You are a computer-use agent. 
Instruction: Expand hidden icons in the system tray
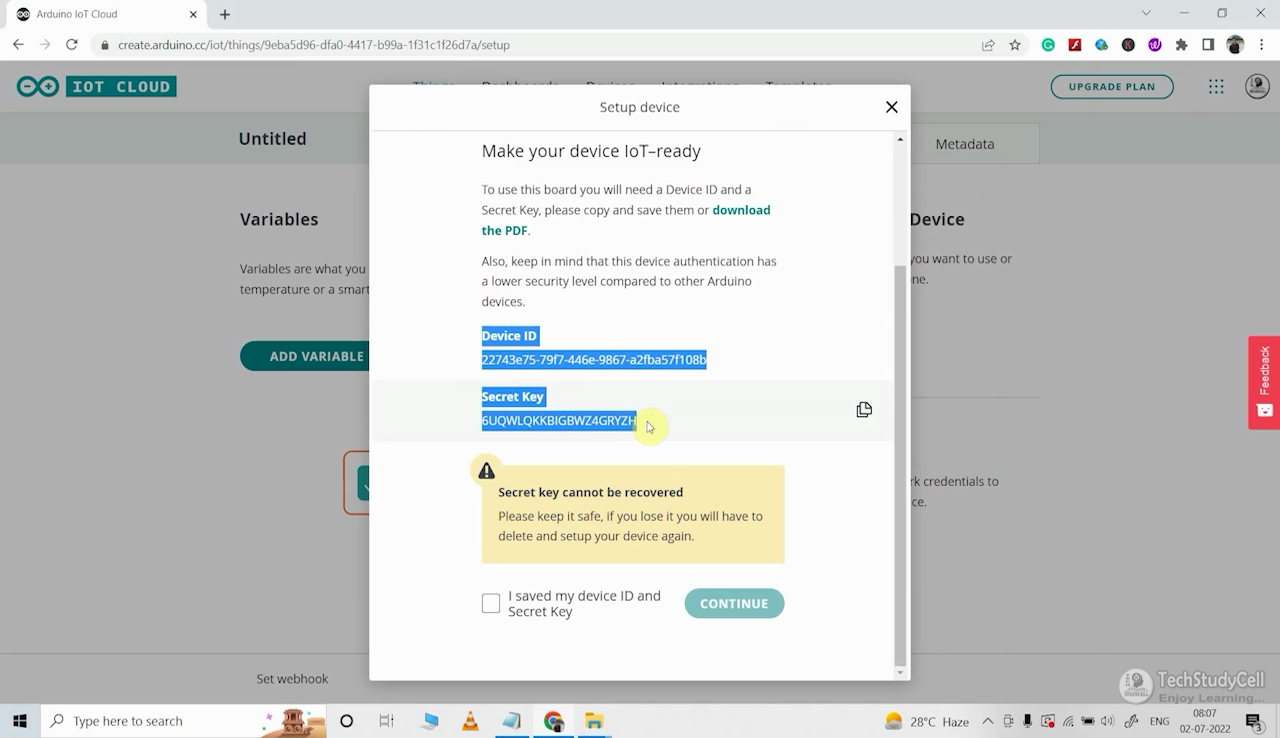[987, 720]
